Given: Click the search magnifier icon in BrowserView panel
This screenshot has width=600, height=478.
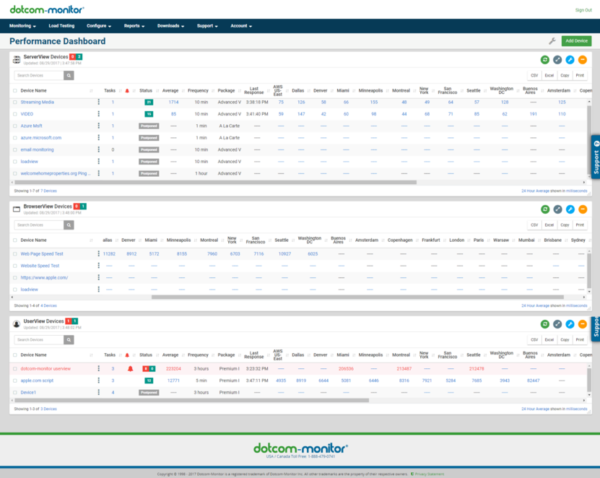Looking at the screenshot, I should pyautogui.click(x=71, y=226).
